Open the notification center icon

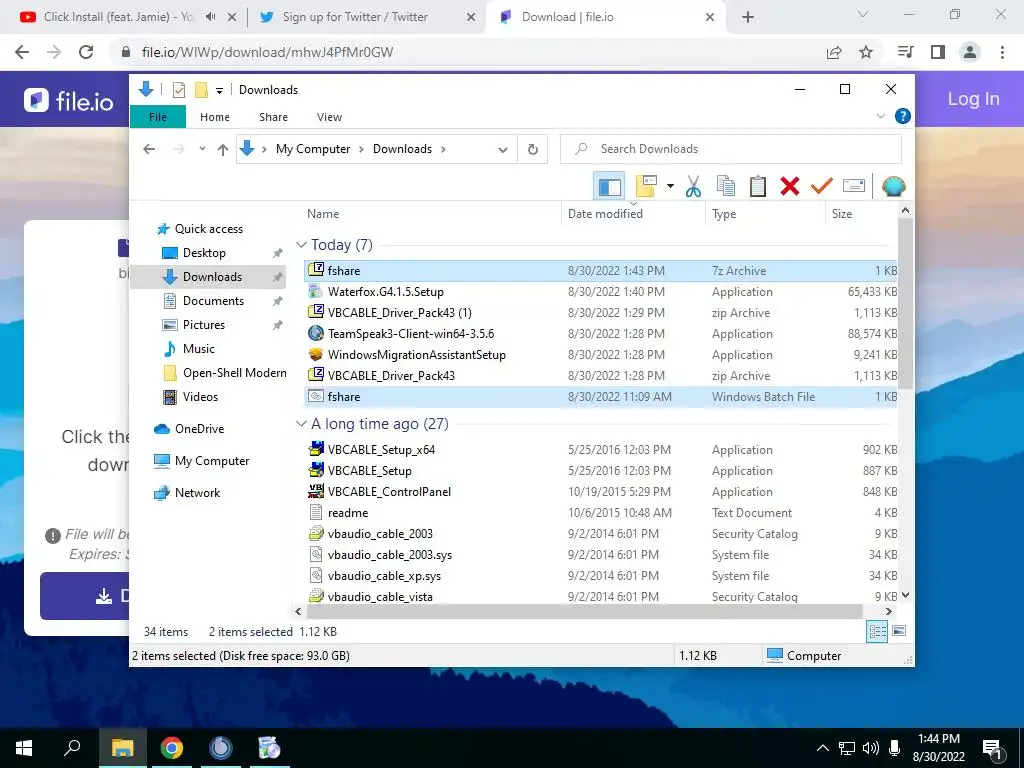(993, 748)
